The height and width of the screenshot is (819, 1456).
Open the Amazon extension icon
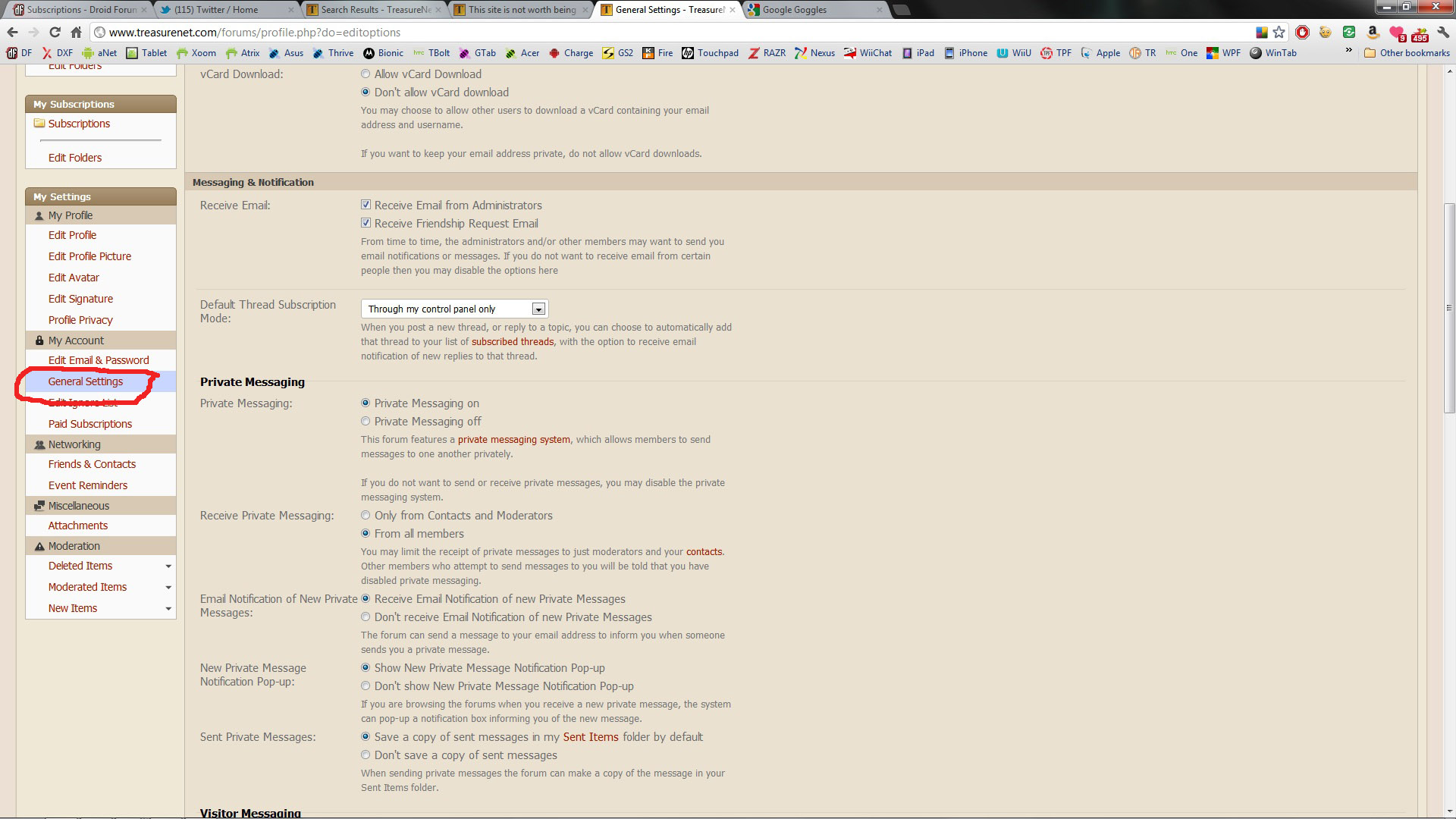coord(1372,33)
